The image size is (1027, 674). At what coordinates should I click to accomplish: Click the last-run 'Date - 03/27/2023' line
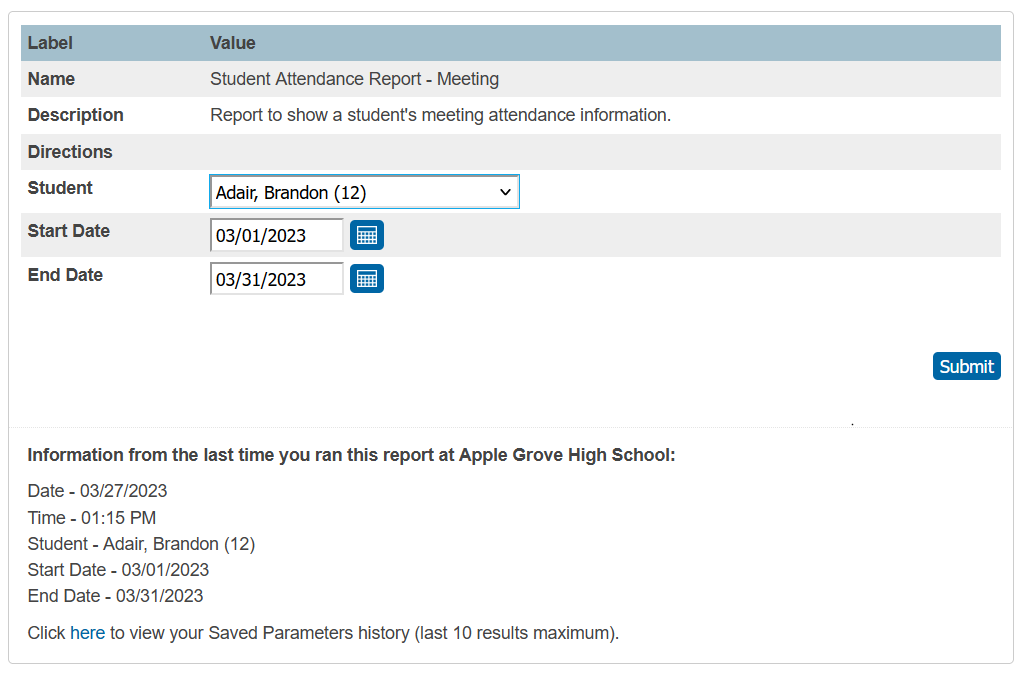[97, 491]
